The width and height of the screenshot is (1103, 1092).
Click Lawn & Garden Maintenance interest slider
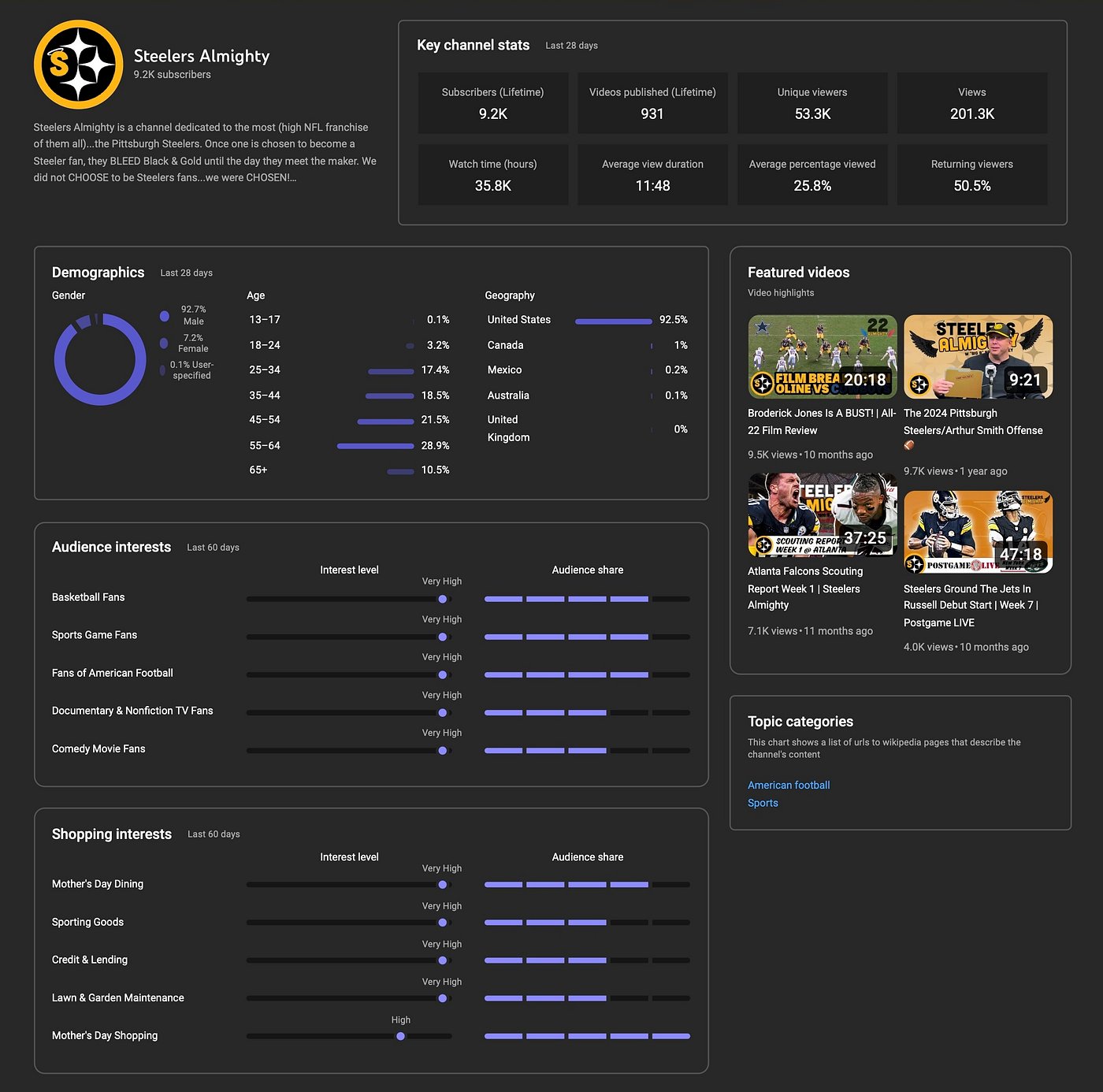pos(349,998)
